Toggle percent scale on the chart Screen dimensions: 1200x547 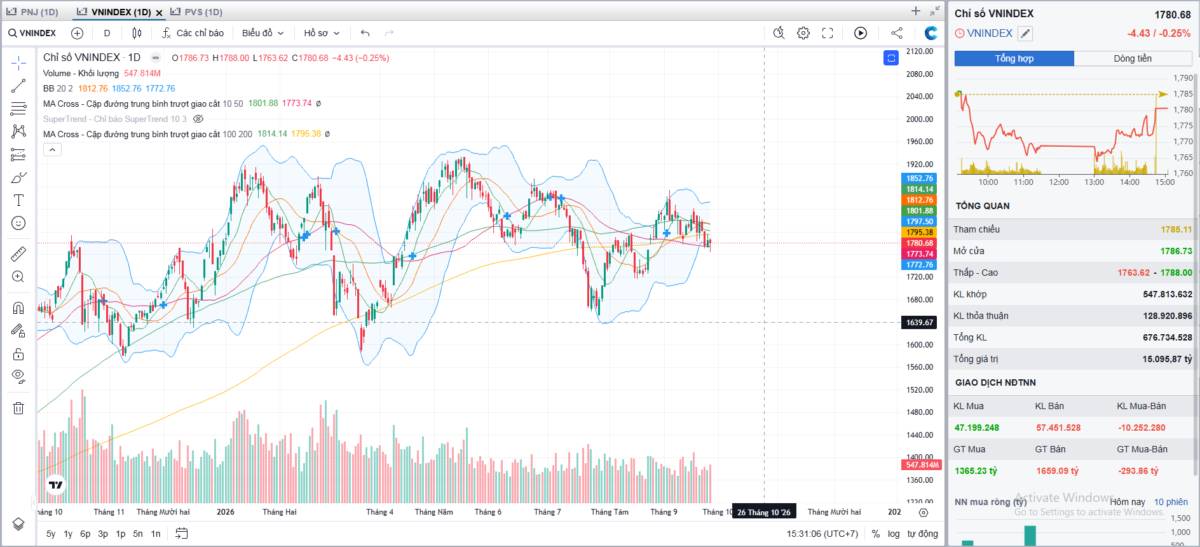pyautogui.click(x=875, y=534)
